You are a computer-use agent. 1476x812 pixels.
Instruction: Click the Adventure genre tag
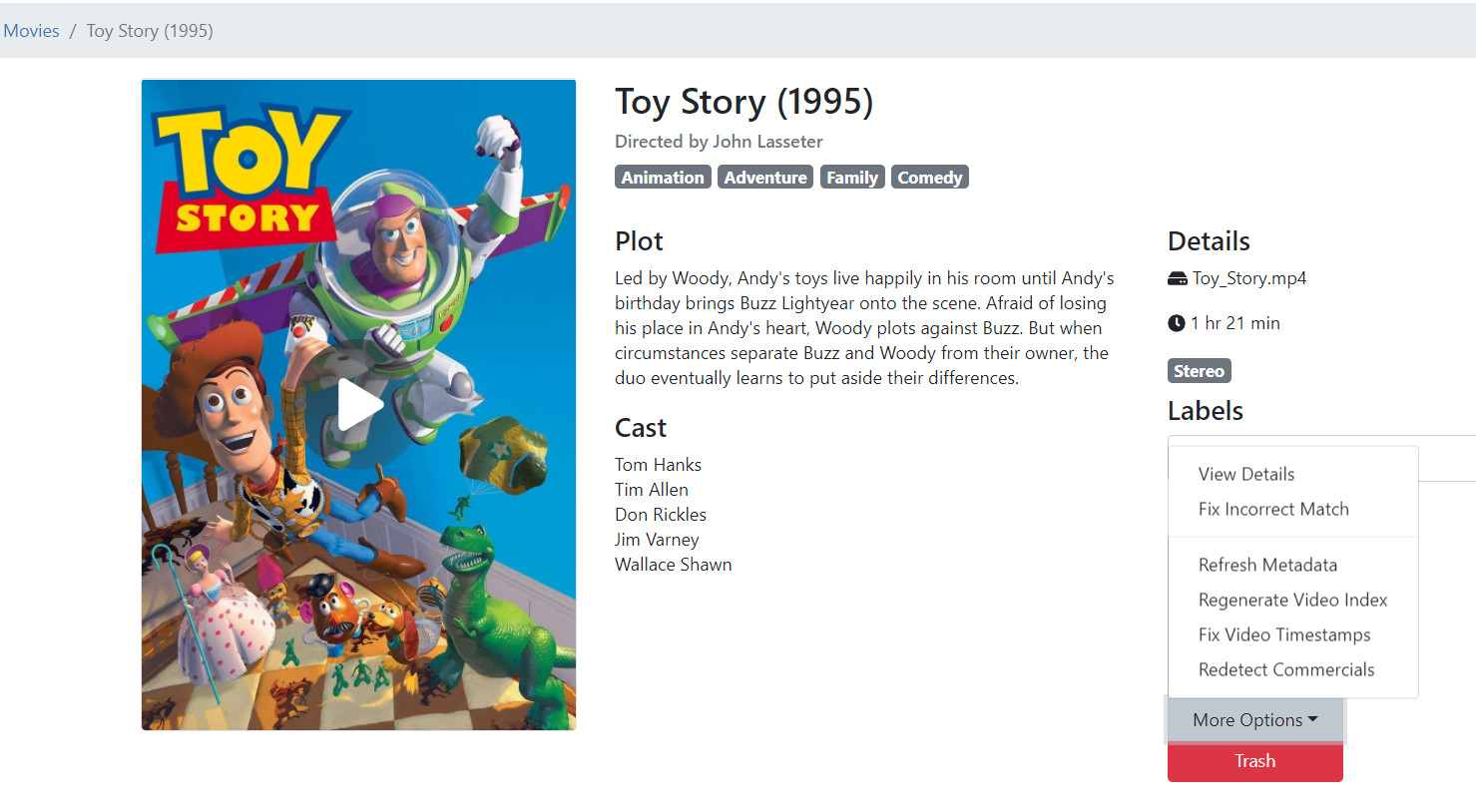click(x=765, y=178)
